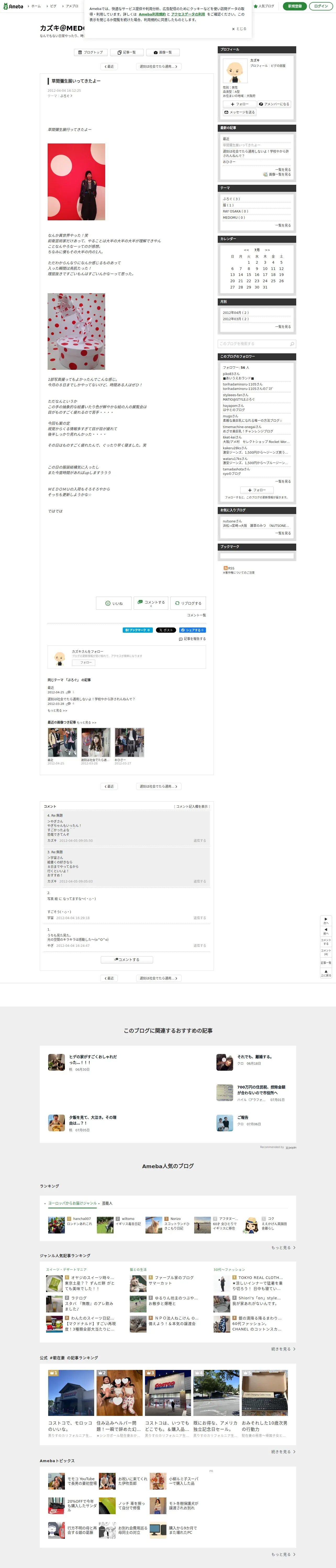Open the 記事一覧 tab

pos(127,52)
